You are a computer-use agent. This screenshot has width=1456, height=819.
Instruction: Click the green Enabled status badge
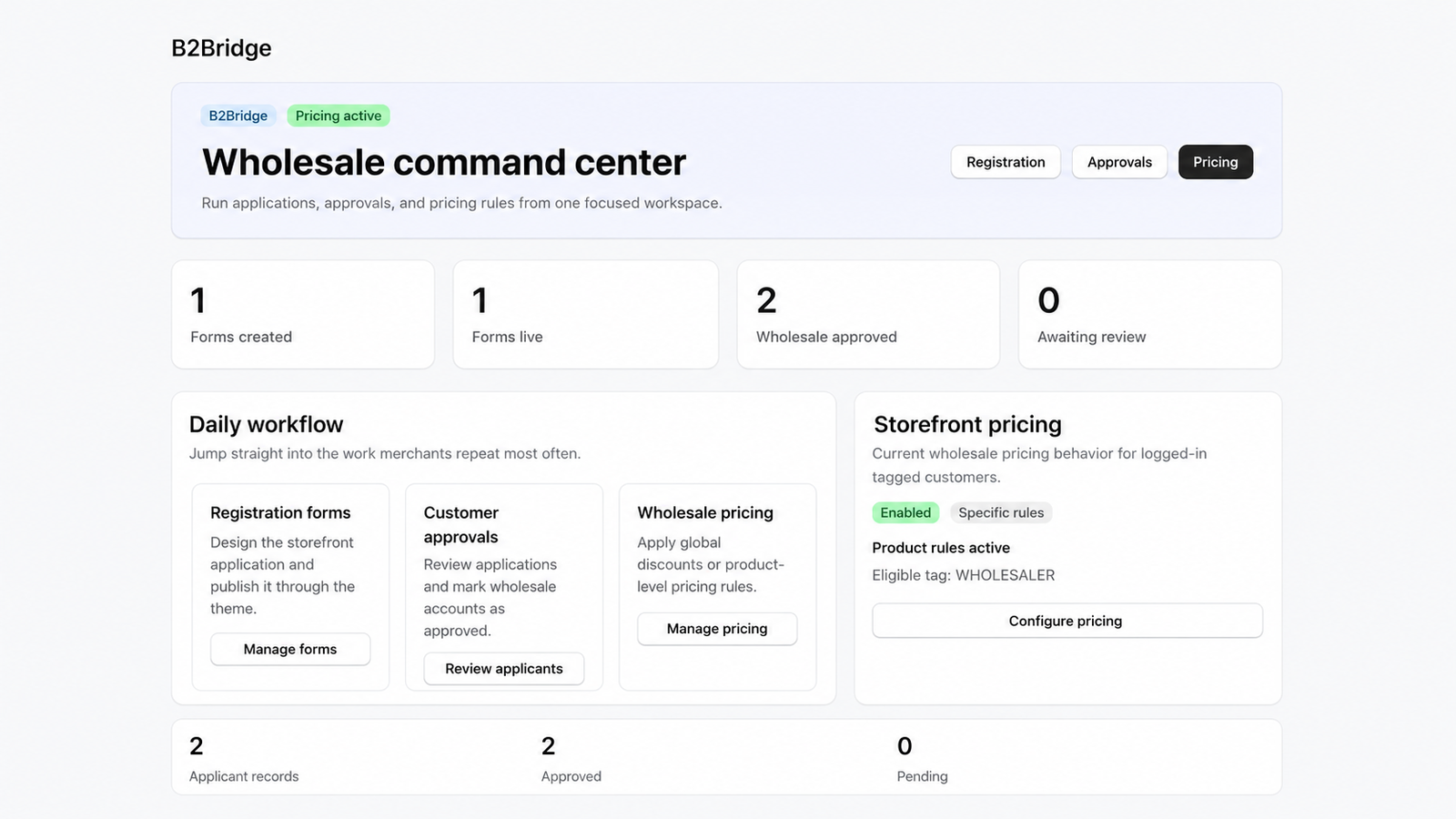click(x=905, y=512)
